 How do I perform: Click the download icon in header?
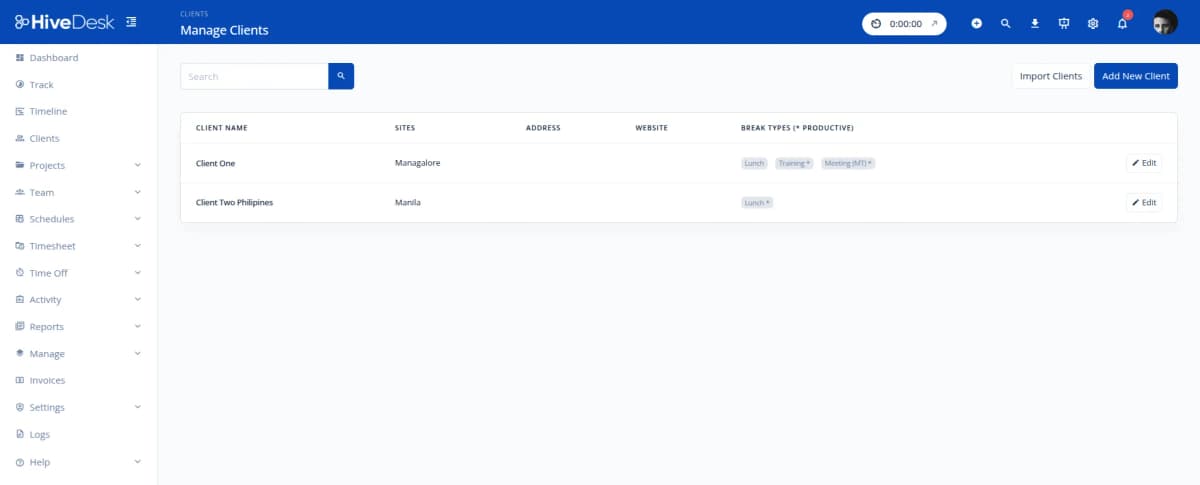click(x=1035, y=23)
